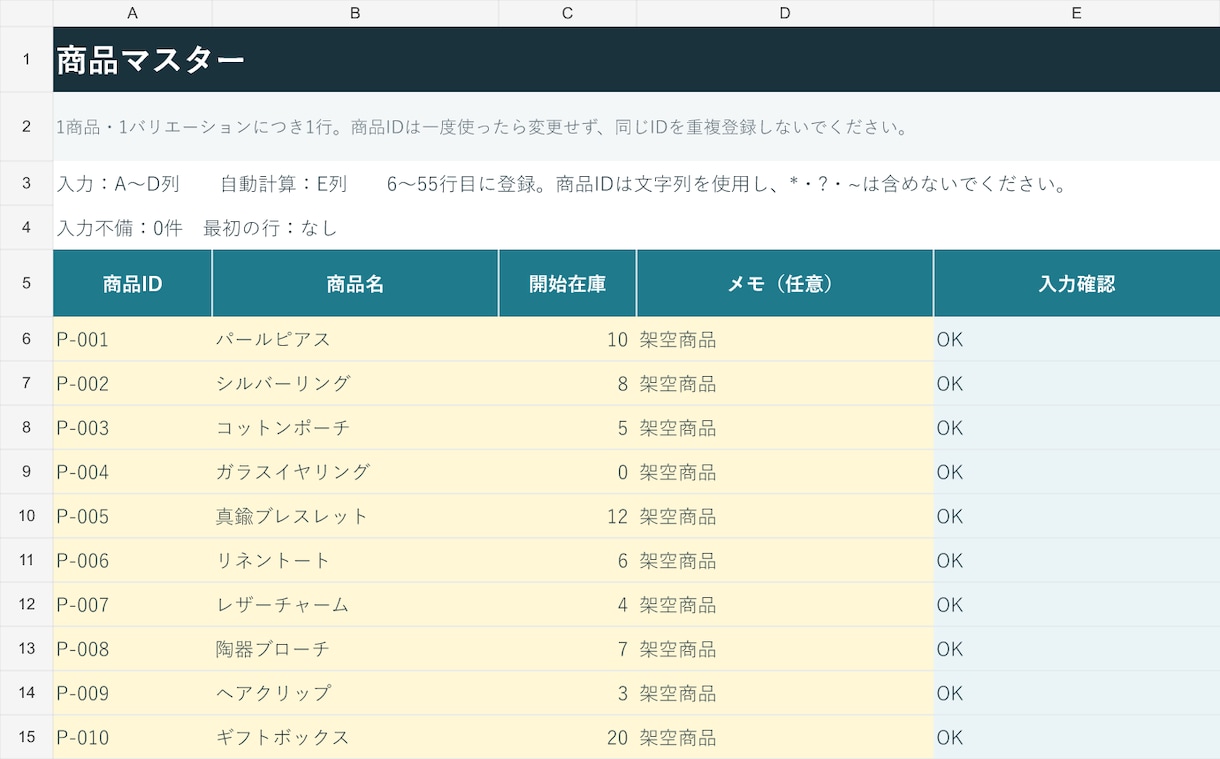Select the OK status in row 8

(x=1076, y=428)
